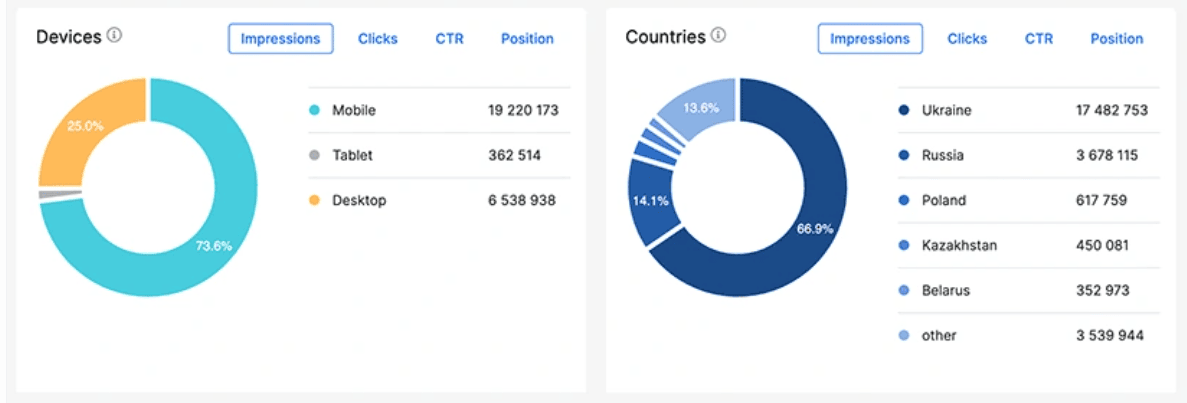Click the Desktop orange legend dot
This screenshot has height=403, width=1187.
(x=314, y=200)
